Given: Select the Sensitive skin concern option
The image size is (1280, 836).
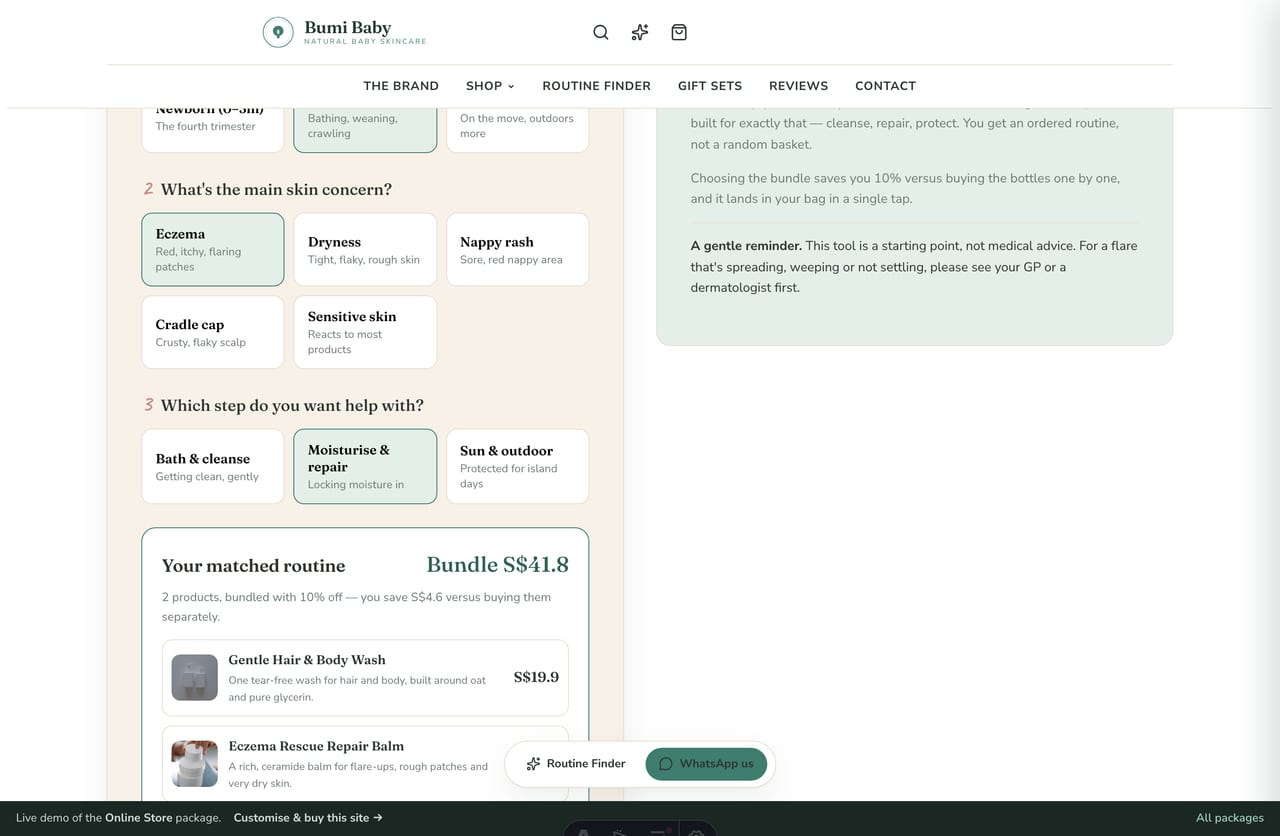Looking at the screenshot, I should click(365, 332).
